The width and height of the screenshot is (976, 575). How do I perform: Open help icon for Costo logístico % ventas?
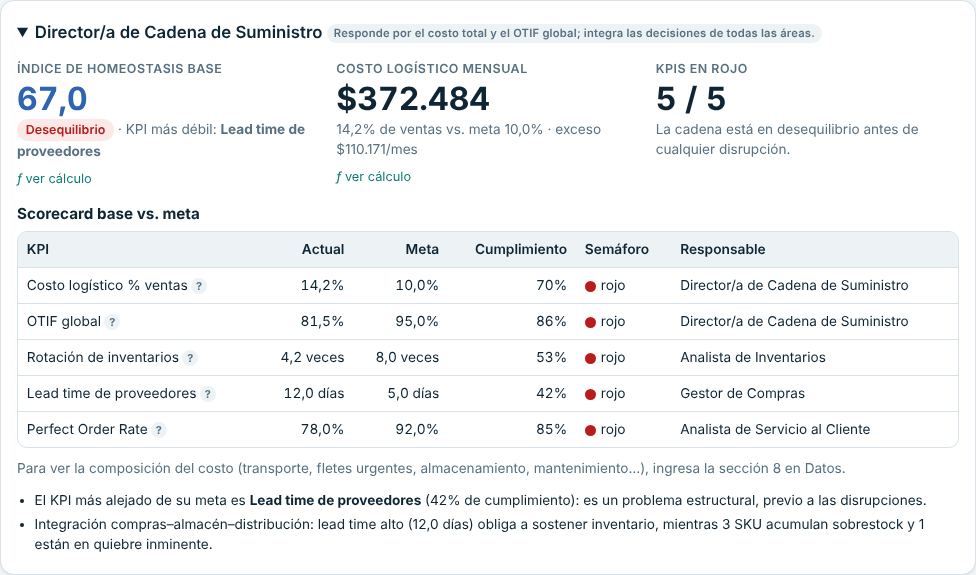coord(199,286)
